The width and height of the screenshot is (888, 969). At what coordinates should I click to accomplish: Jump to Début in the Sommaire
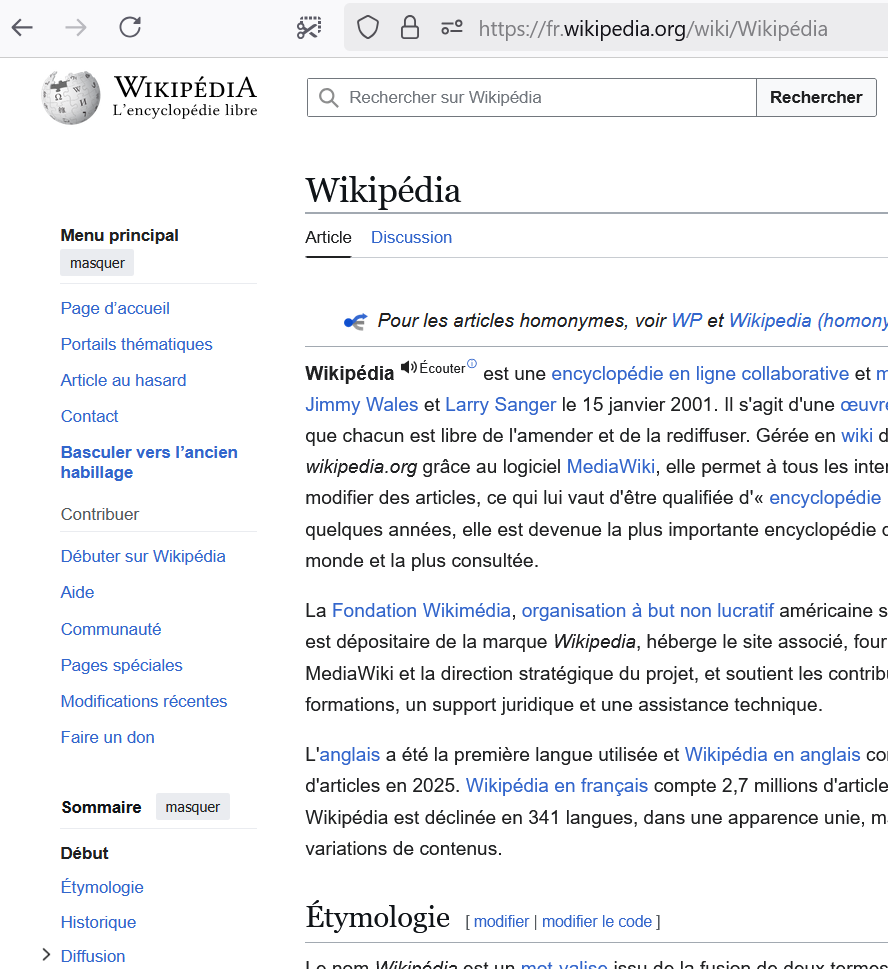pos(85,853)
